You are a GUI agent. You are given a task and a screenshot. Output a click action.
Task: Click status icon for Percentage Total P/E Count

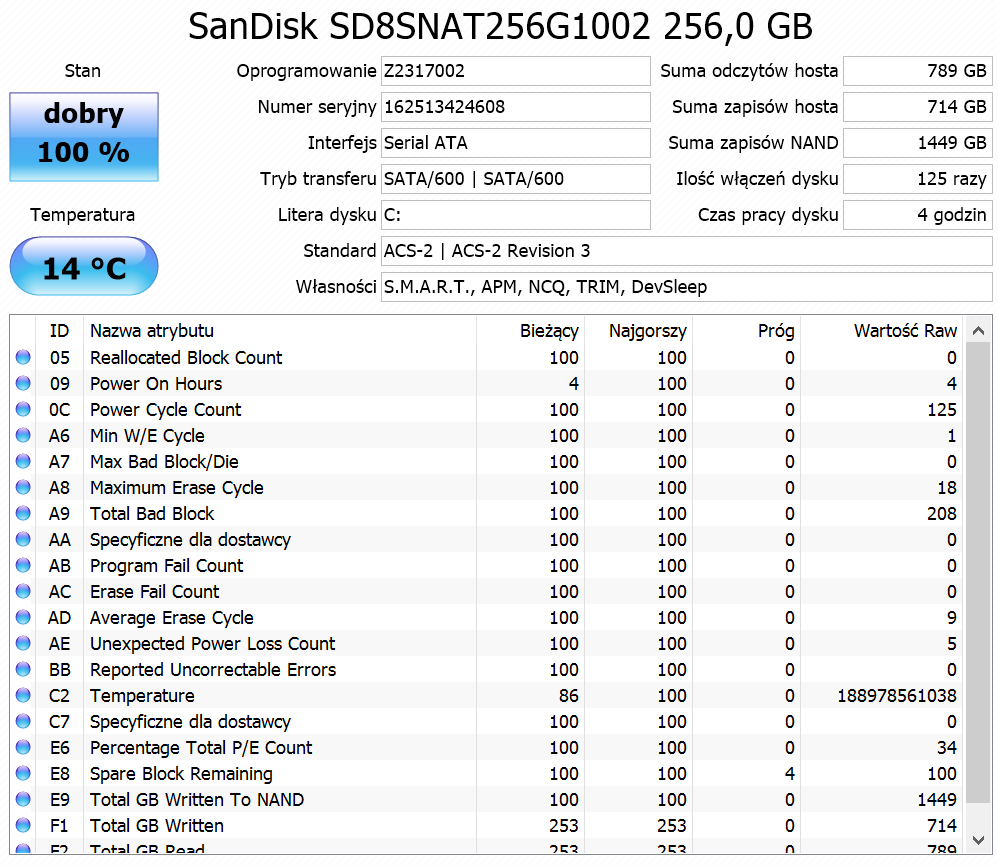pos(23,747)
